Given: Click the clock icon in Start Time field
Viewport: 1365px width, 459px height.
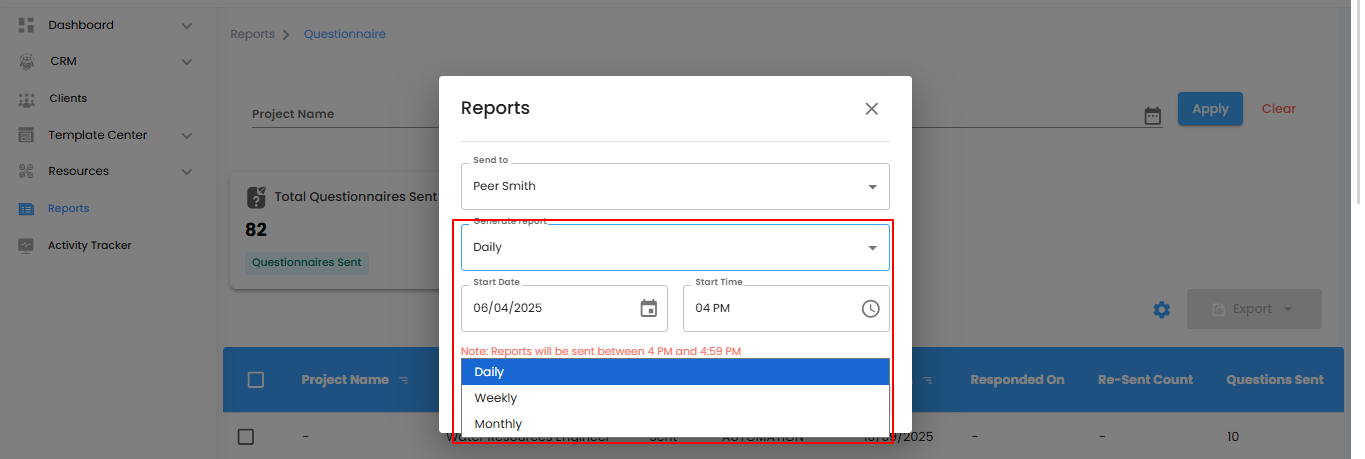Looking at the screenshot, I should 870,308.
